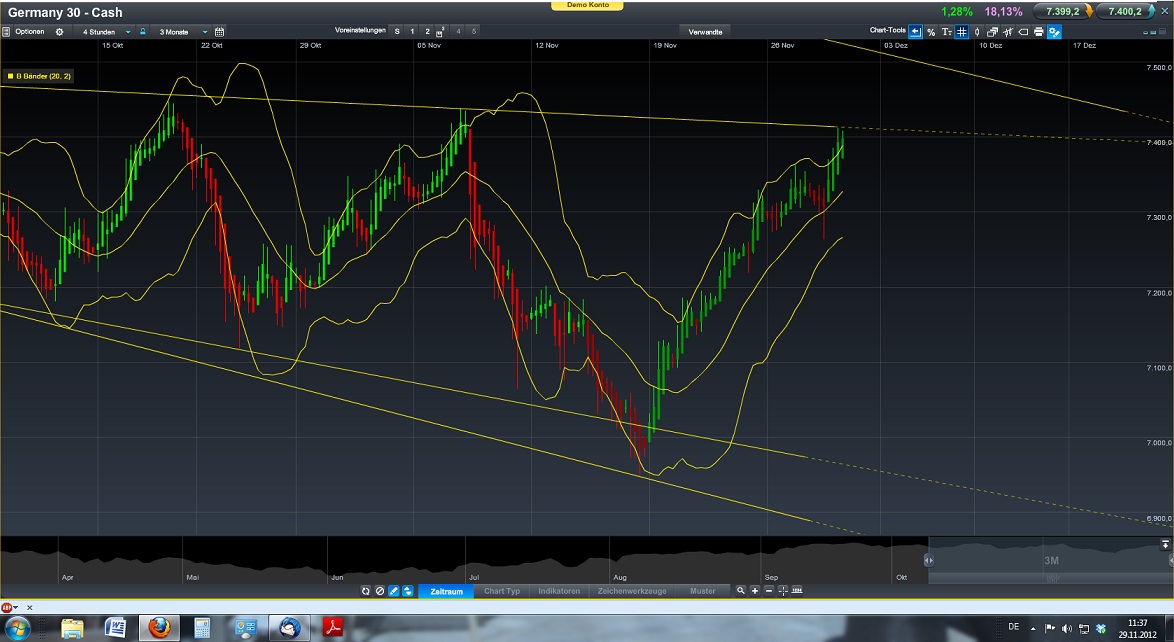Select the Chart Typ tab
Screen dimensions: 1174x642
(502, 591)
